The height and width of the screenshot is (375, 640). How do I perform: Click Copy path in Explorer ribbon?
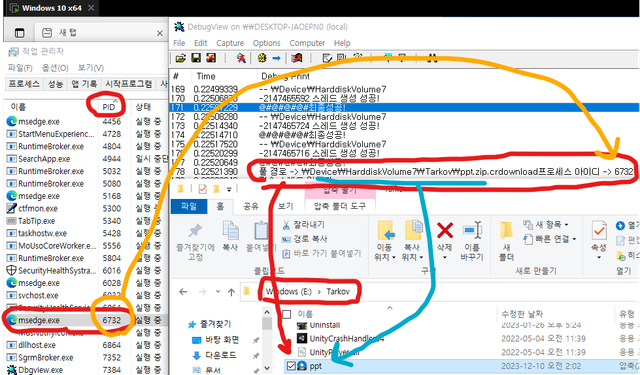click(304, 239)
